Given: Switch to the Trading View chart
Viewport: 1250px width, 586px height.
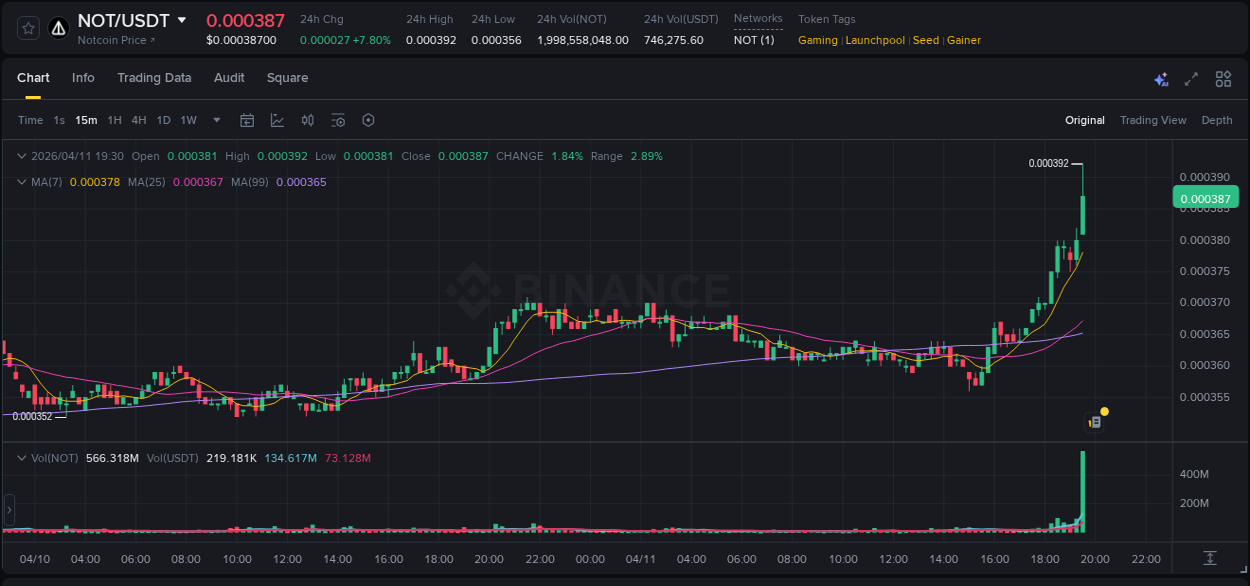Looking at the screenshot, I should [x=1153, y=120].
